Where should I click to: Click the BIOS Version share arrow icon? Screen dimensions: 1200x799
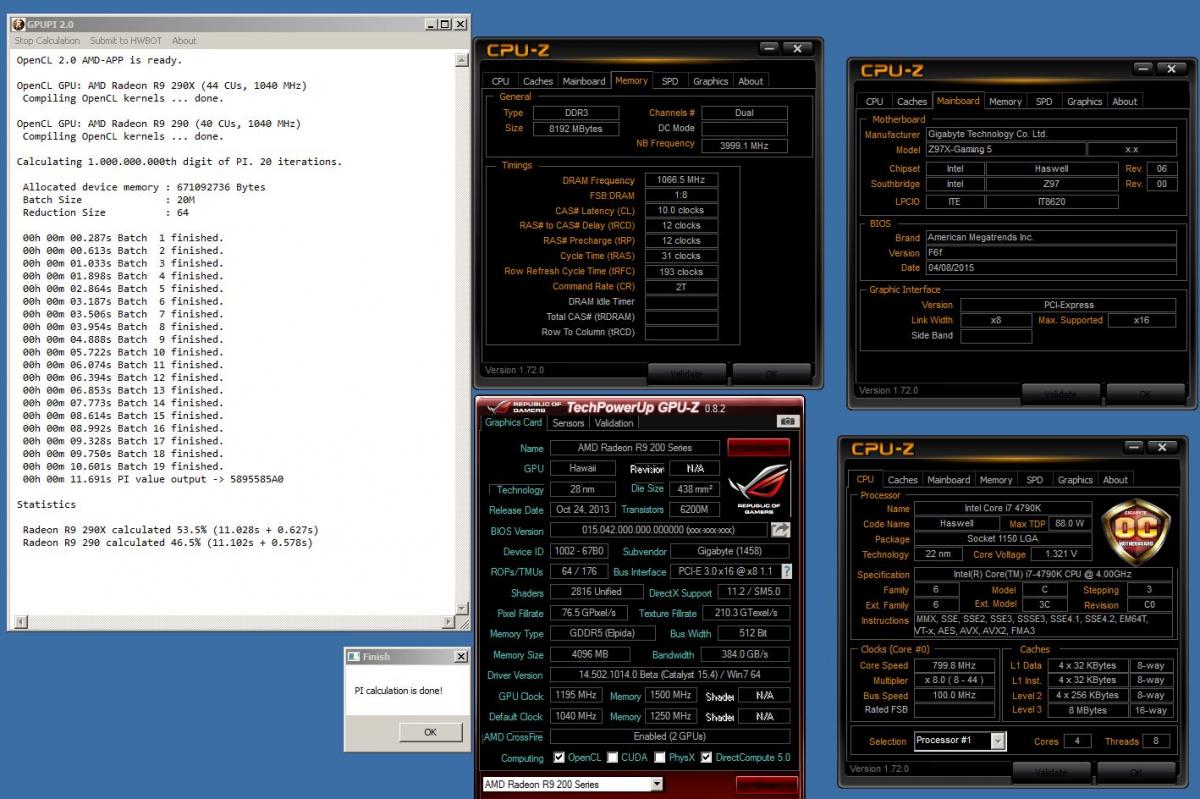(780, 530)
